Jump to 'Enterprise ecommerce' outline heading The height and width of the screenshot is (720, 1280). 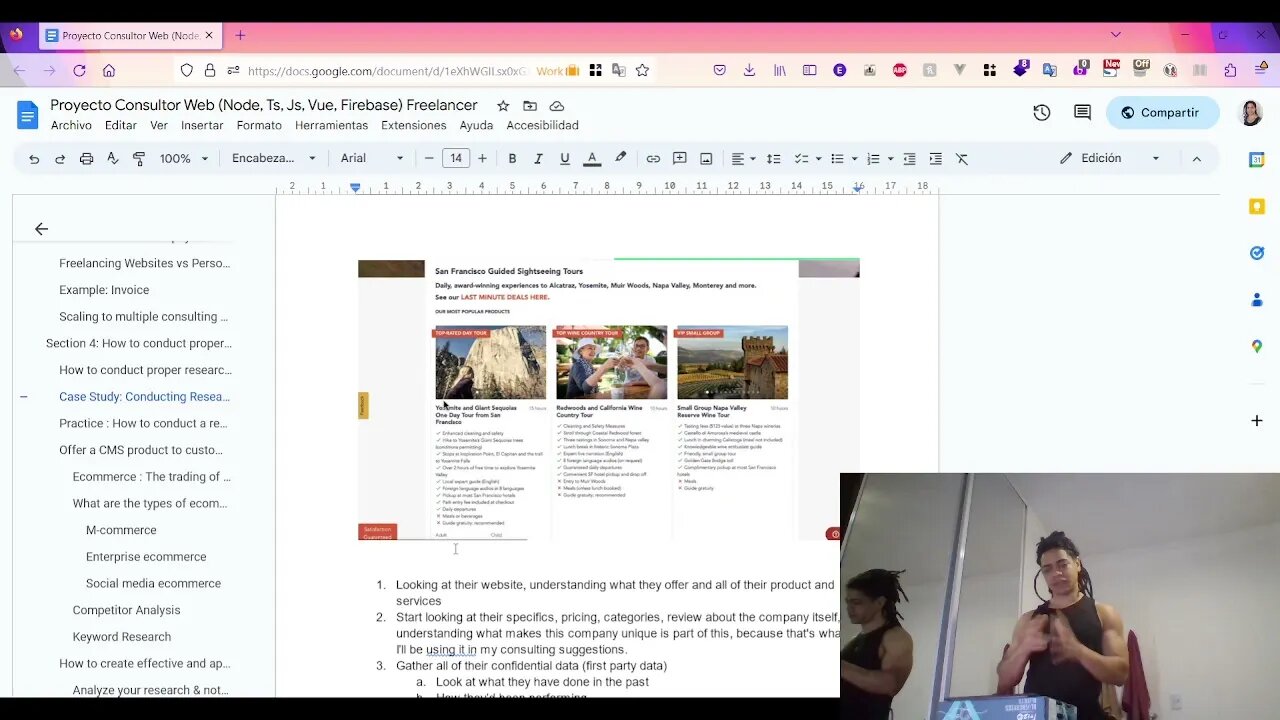(146, 557)
